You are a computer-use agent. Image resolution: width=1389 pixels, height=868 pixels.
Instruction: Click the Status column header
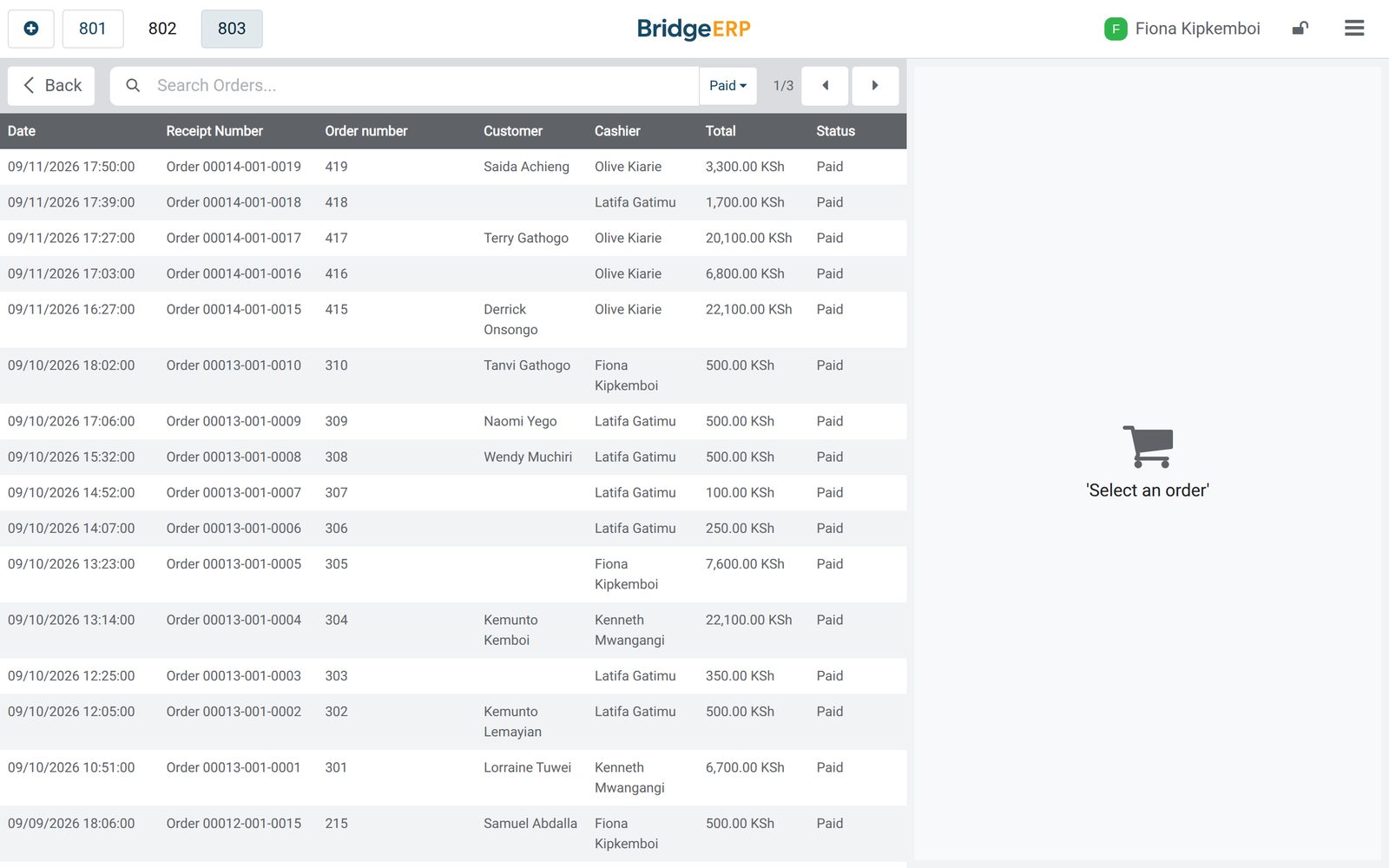835,131
